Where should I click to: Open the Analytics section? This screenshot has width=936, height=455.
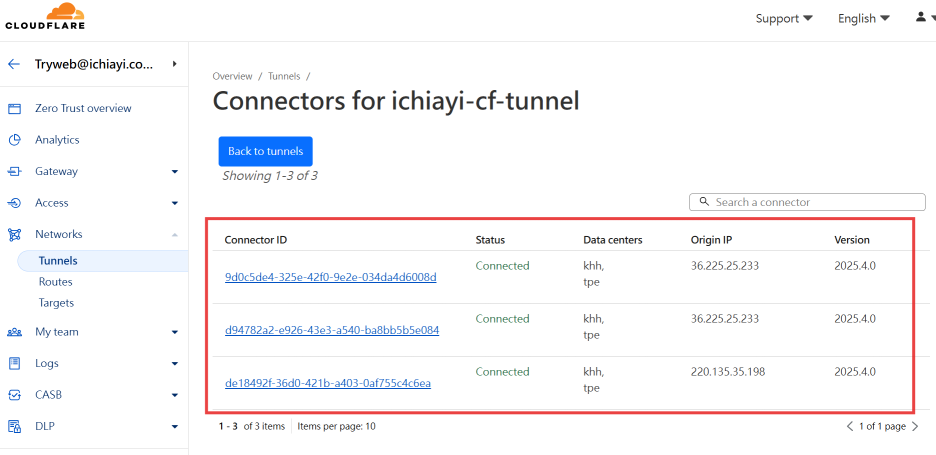57,140
